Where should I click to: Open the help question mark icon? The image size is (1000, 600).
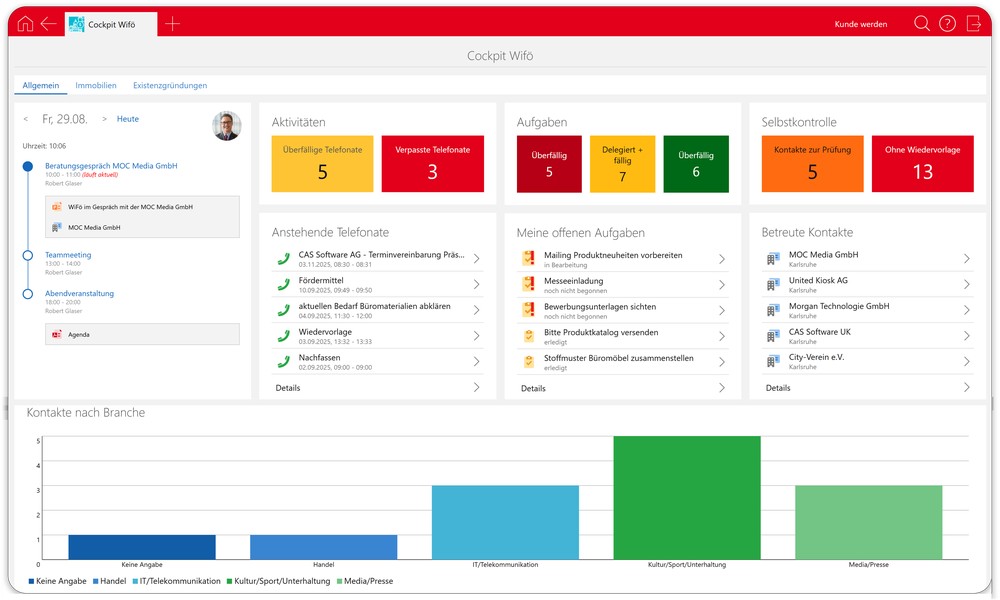(x=947, y=24)
